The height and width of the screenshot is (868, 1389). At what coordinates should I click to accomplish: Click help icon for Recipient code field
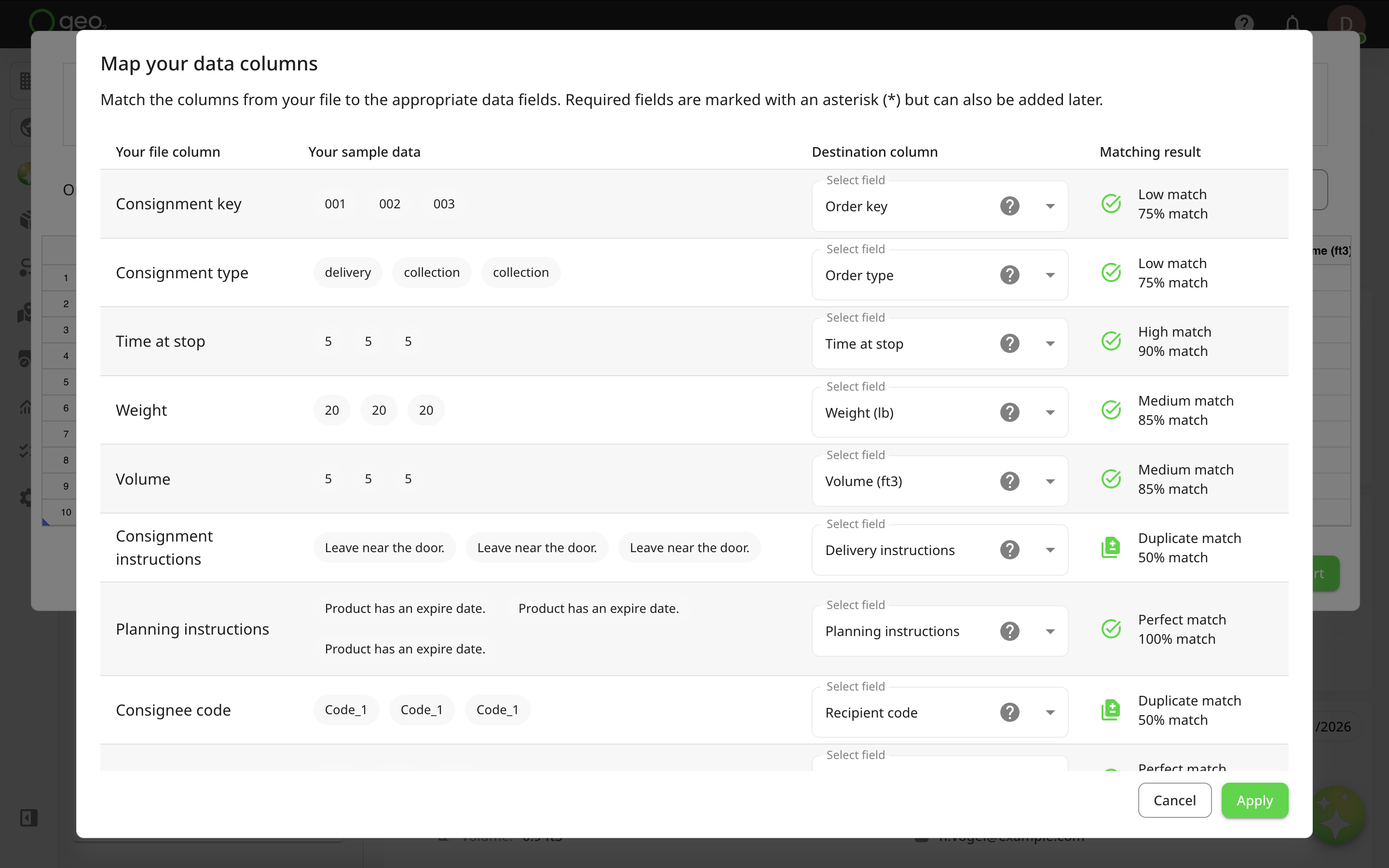[x=1009, y=712]
